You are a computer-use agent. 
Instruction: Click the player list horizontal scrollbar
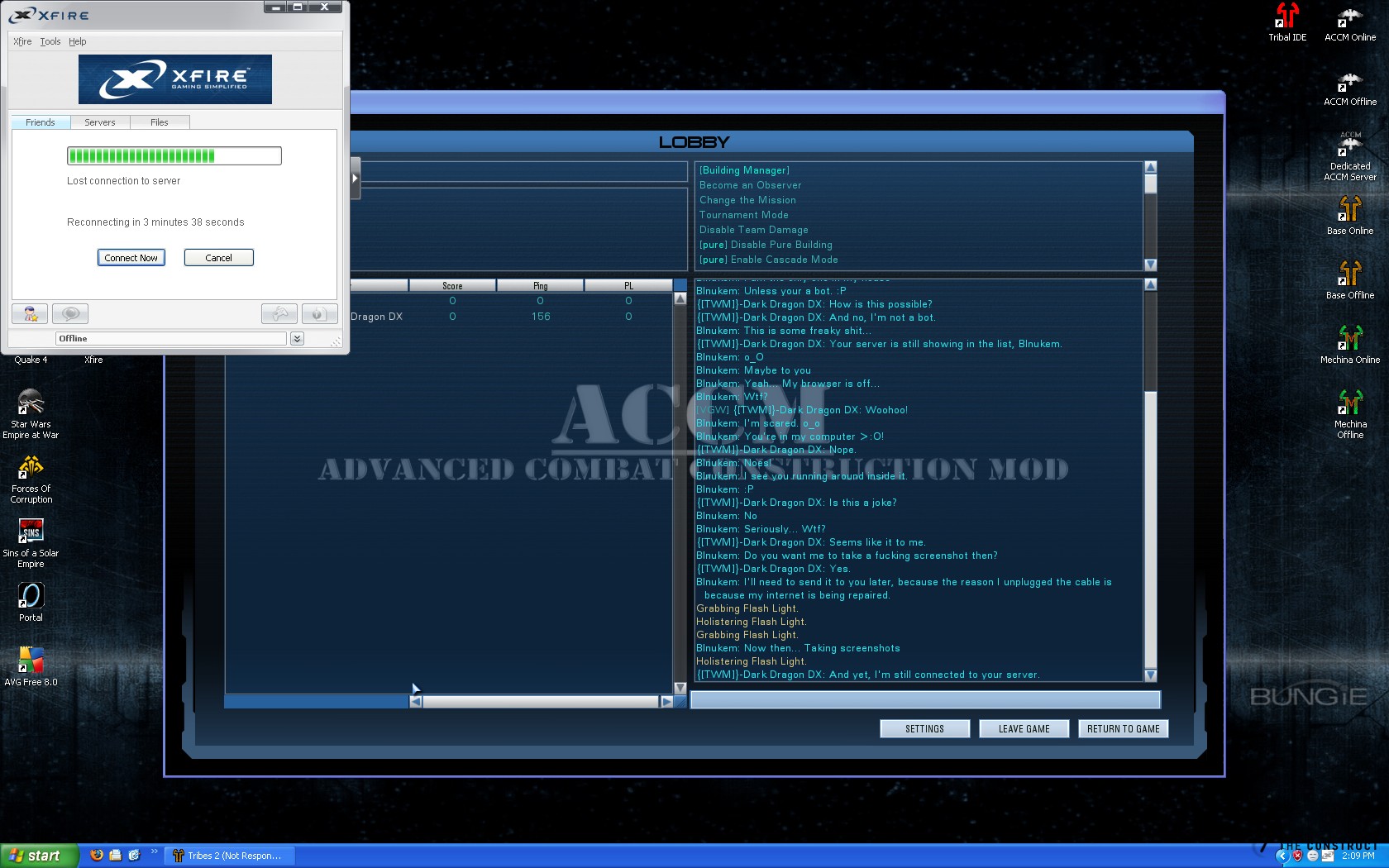(541, 701)
